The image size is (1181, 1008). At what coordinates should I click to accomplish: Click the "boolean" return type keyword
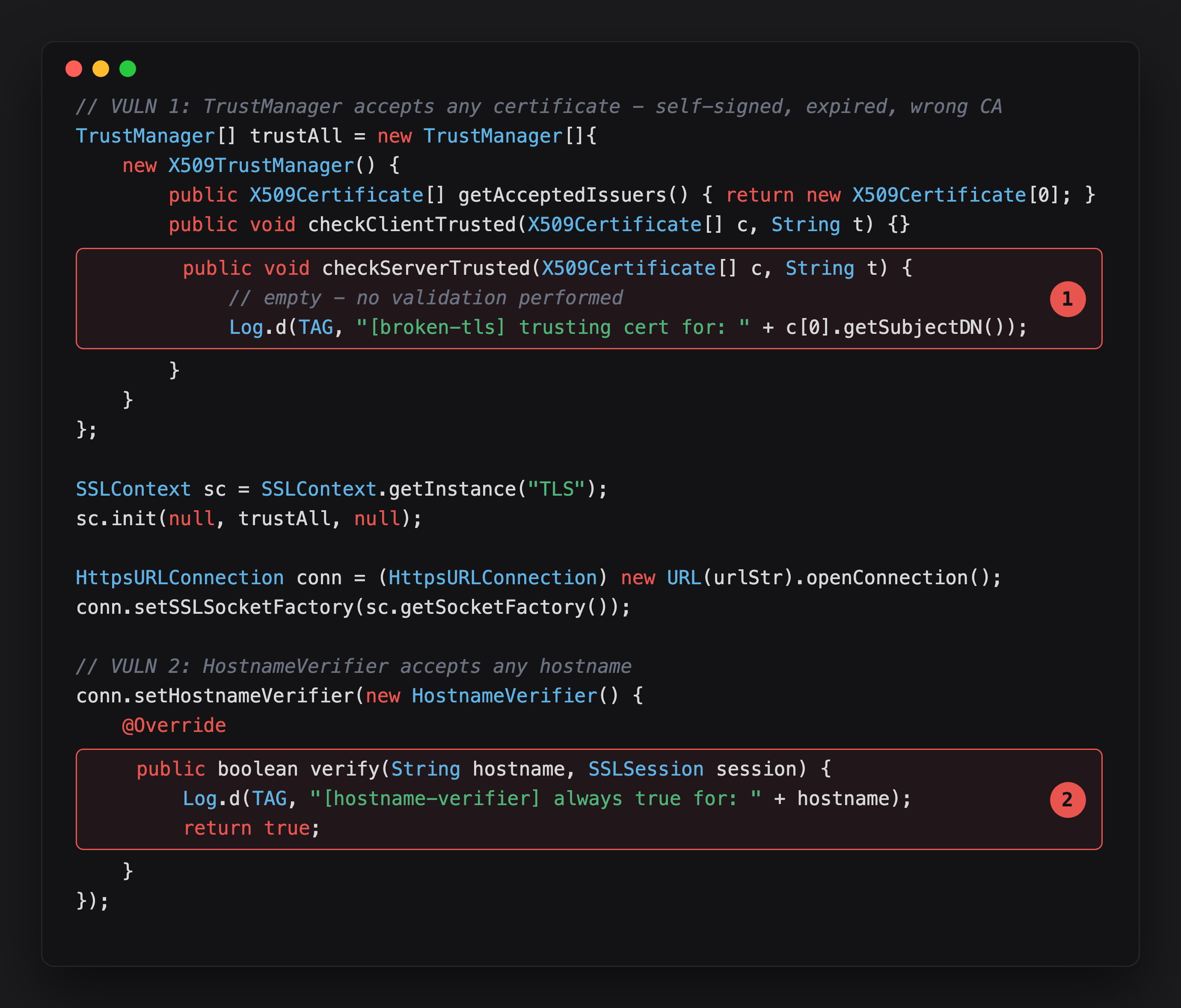(x=258, y=769)
